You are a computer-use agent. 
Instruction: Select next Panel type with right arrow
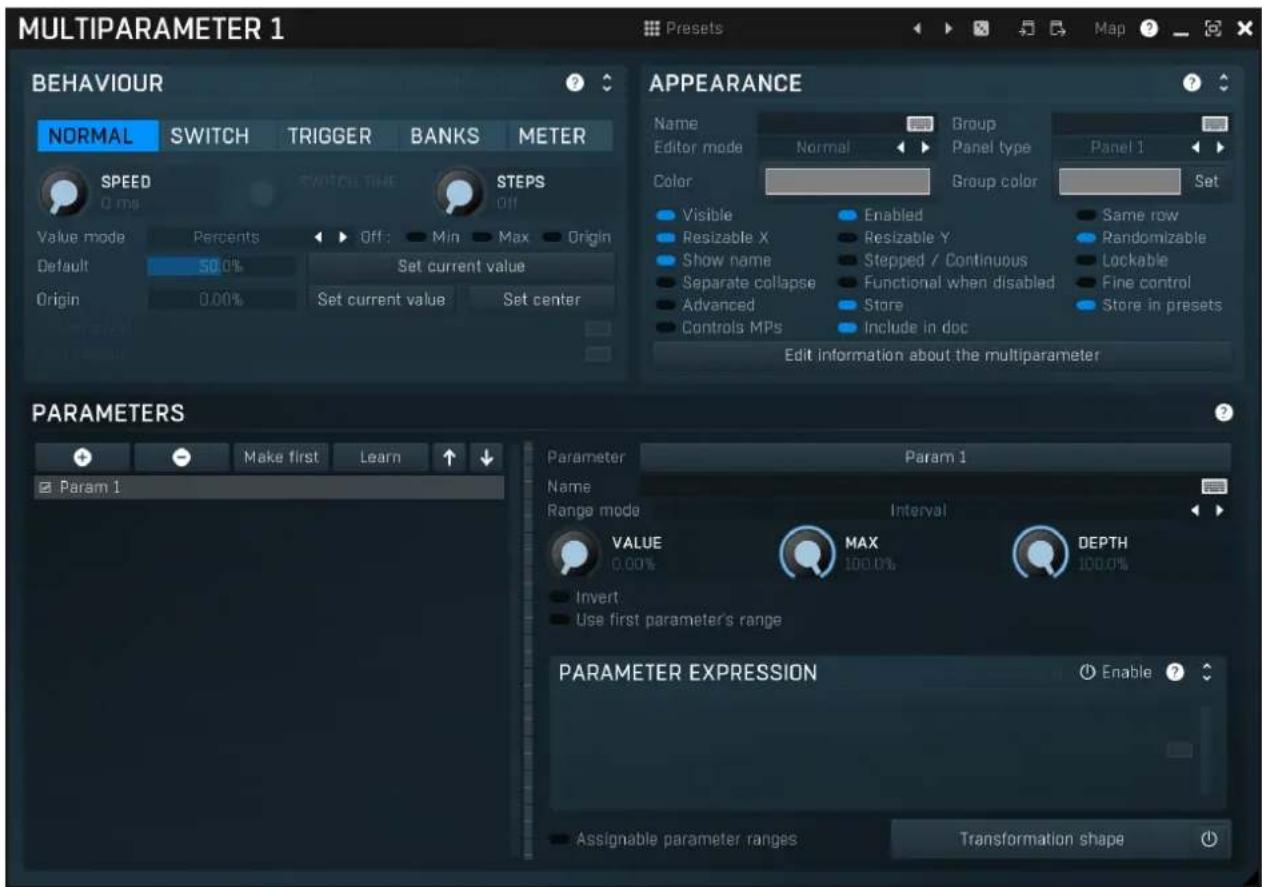pos(1223,148)
